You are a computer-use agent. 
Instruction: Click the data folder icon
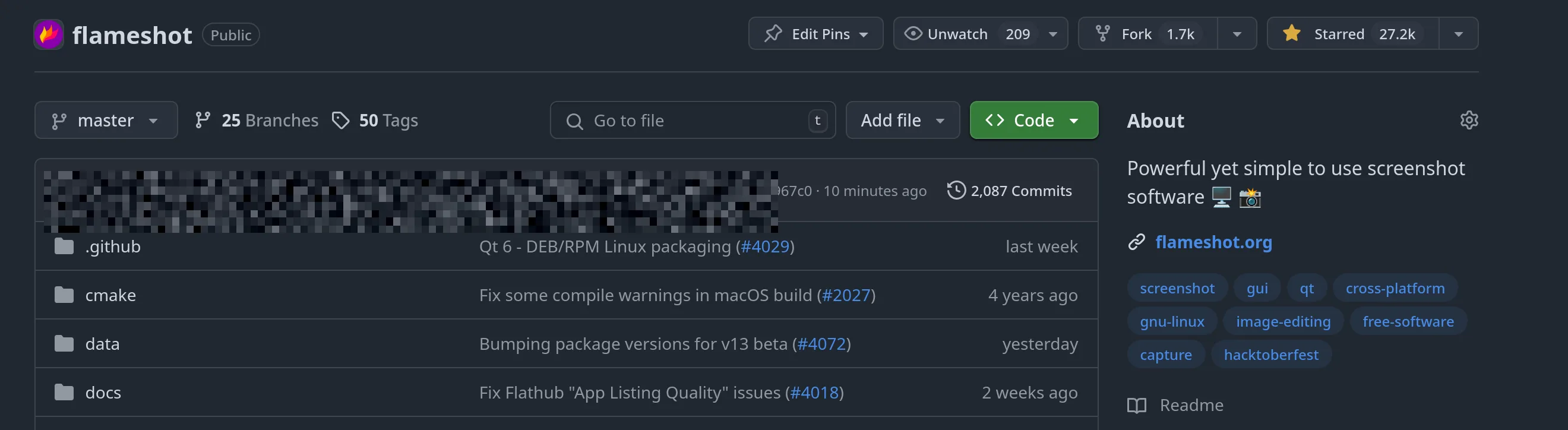tap(64, 343)
